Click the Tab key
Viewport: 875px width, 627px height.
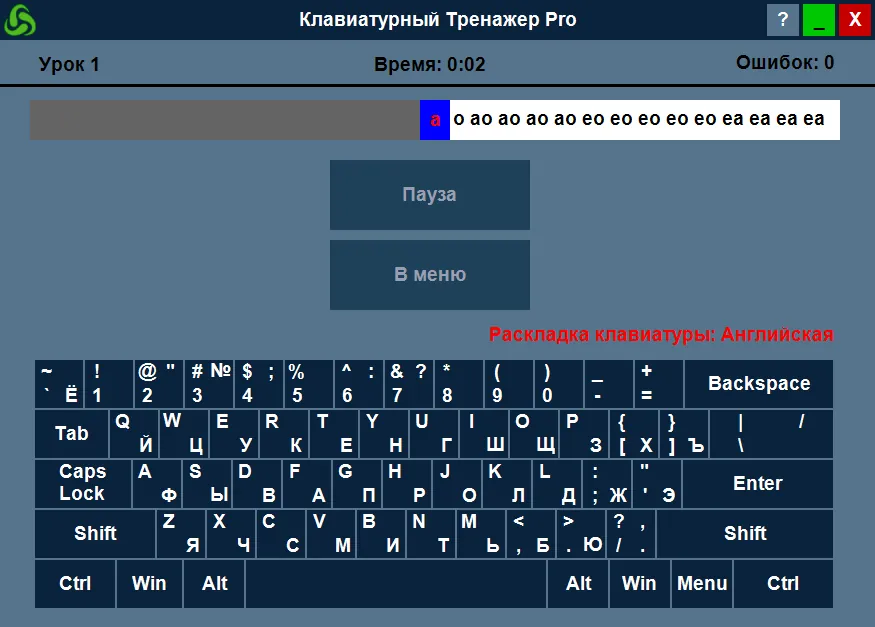point(71,433)
